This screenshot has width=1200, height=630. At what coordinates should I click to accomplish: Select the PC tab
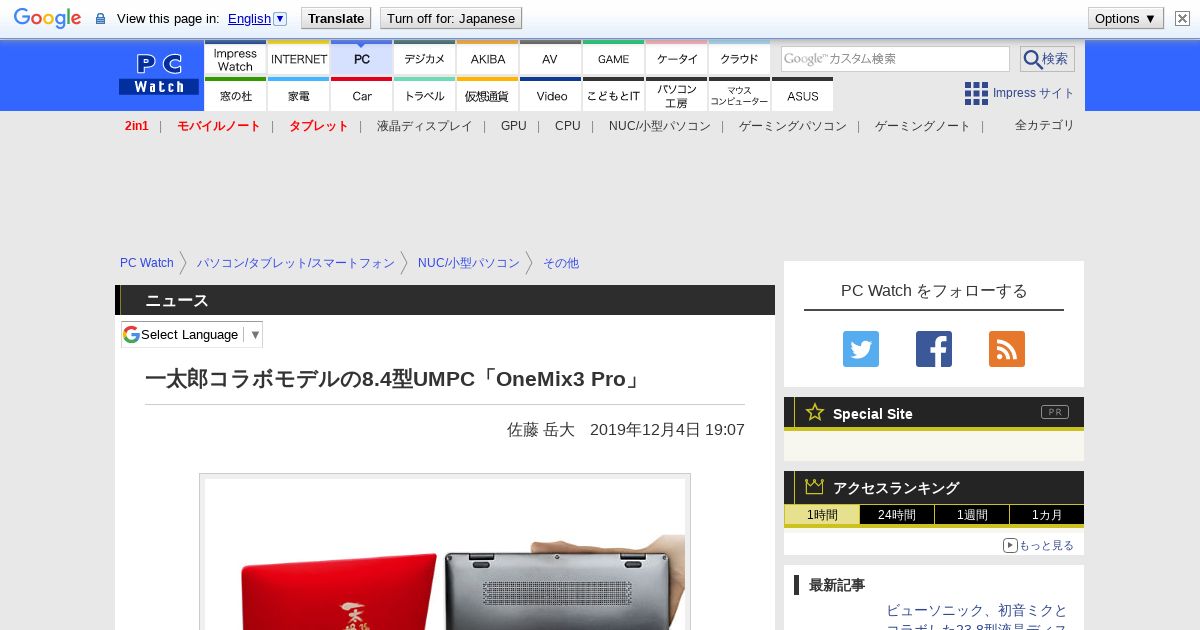362,58
